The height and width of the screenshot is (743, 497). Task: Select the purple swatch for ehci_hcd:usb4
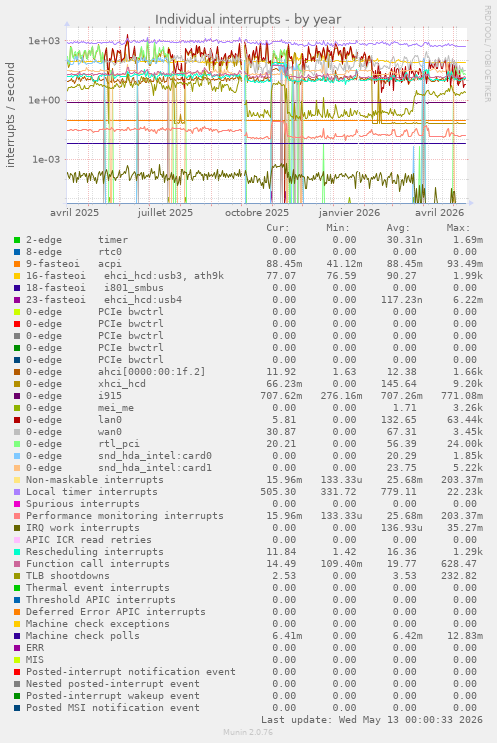[17, 300]
